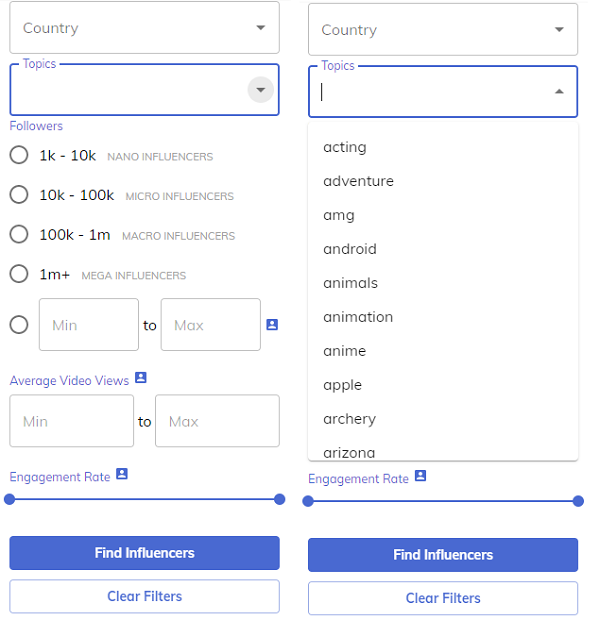The image size is (600, 637).
Task: Enable the custom Min to Max followers radio
Action: click(x=19, y=325)
